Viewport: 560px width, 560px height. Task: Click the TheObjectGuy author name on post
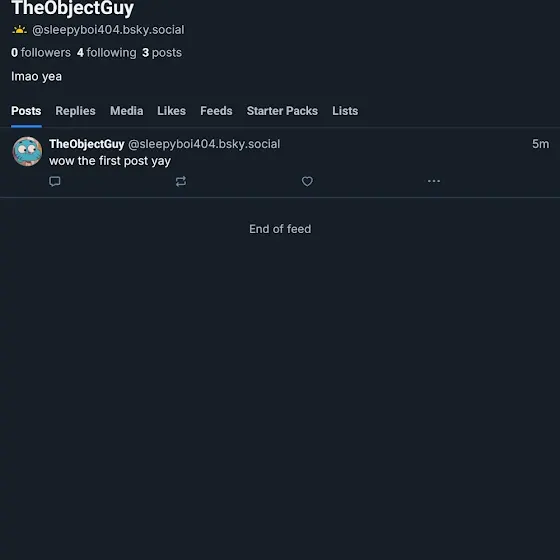[87, 144]
